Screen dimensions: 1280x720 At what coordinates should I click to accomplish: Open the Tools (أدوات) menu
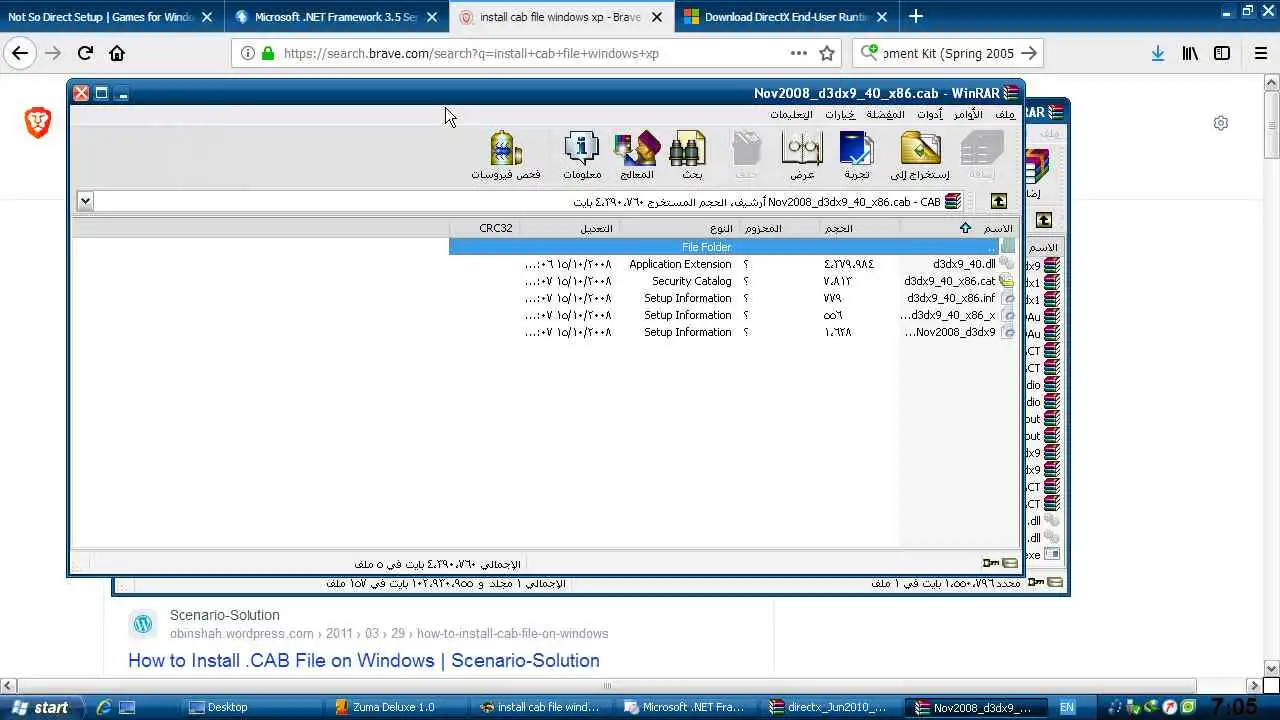click(x=931, y=114)
